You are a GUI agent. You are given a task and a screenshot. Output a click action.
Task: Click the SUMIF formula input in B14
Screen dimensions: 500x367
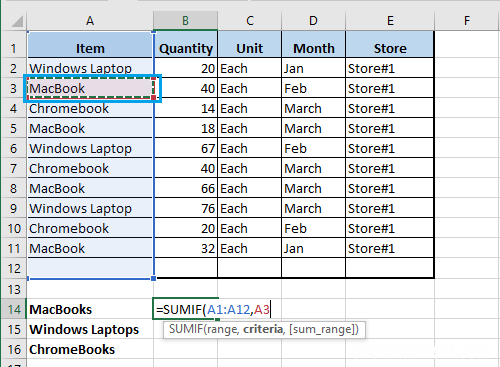[x=213, y=310]
